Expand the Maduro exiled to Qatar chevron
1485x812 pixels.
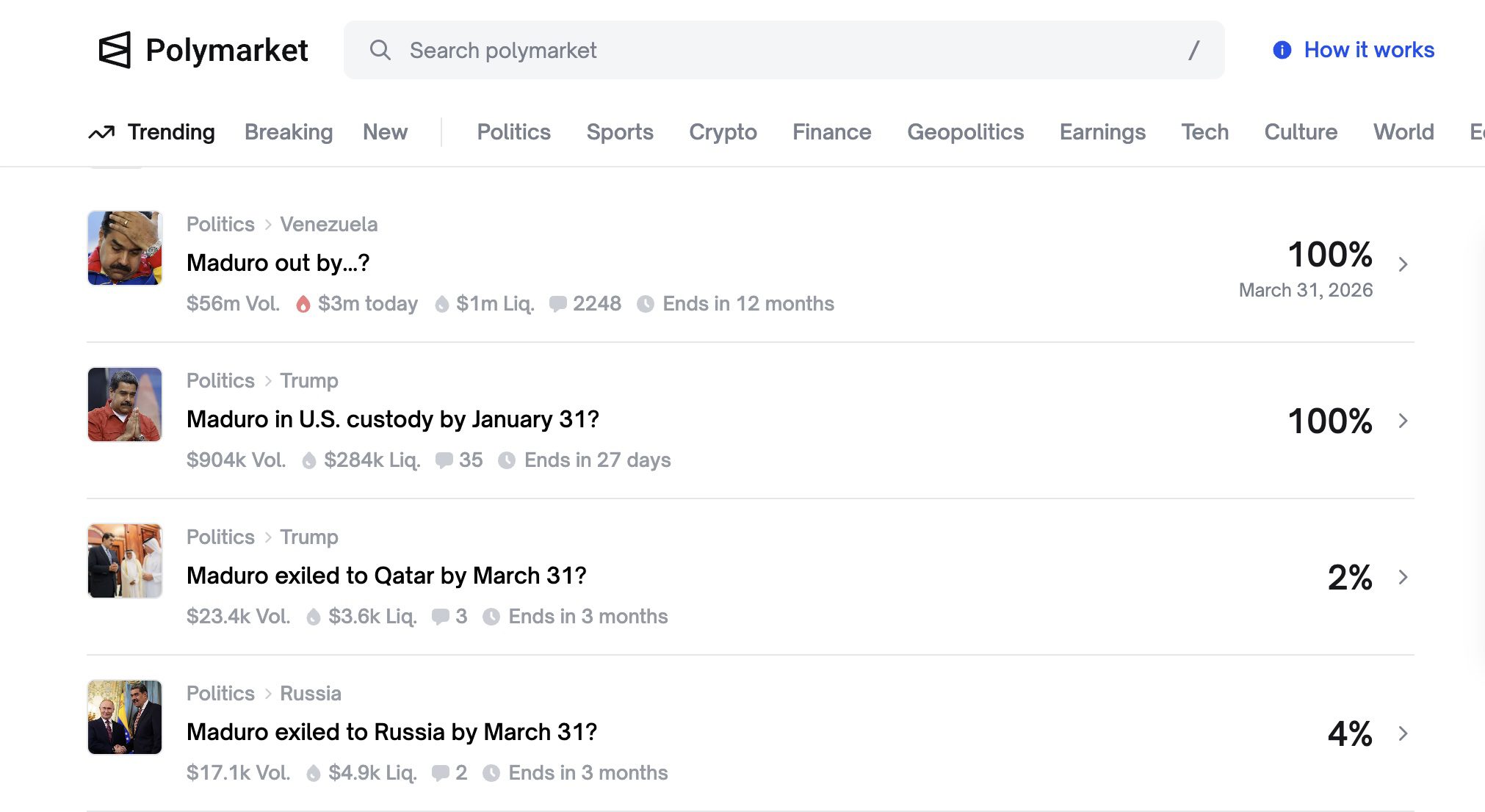[1403, 577]
